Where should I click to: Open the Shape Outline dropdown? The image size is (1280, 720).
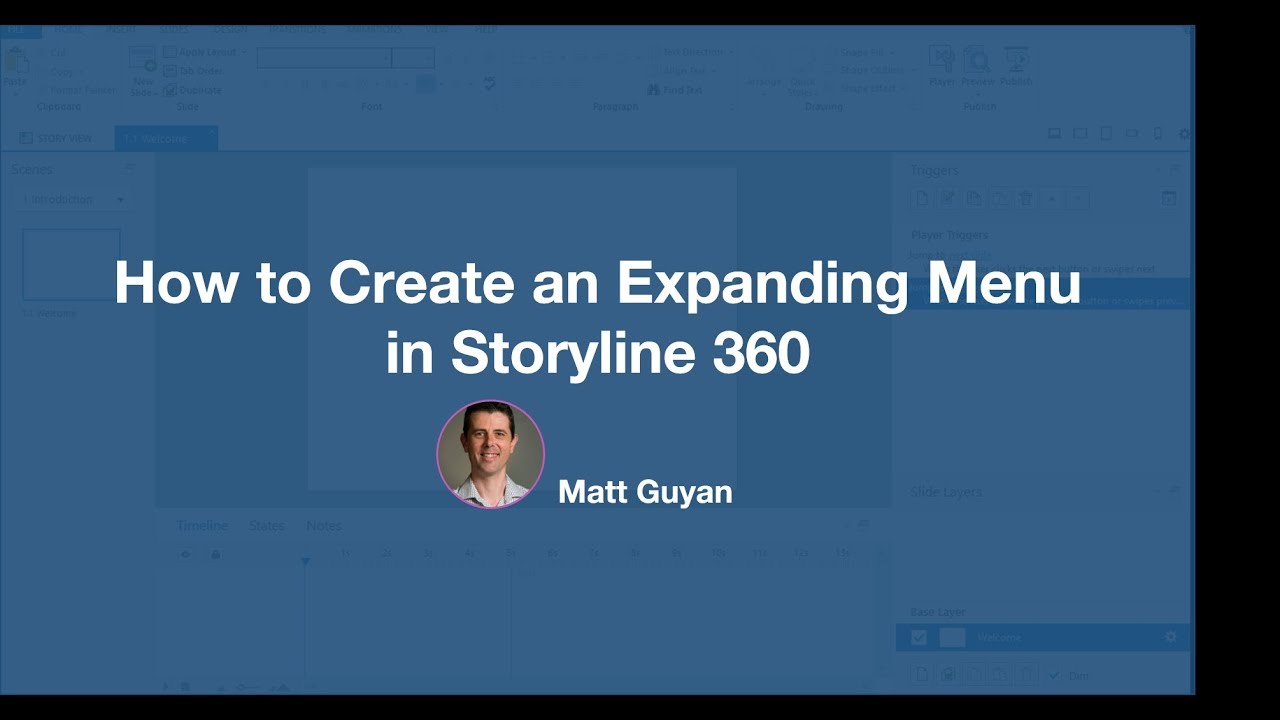[x=870, y=70]
